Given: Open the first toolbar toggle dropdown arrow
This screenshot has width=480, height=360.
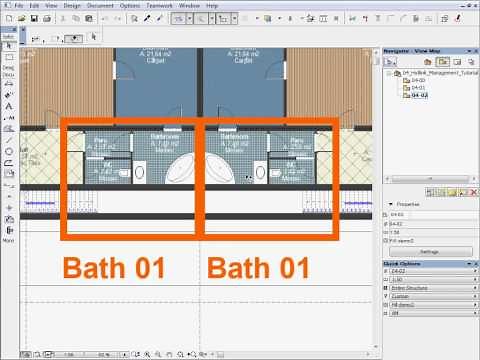Looking at the screenshot, I should click(189, 19).
